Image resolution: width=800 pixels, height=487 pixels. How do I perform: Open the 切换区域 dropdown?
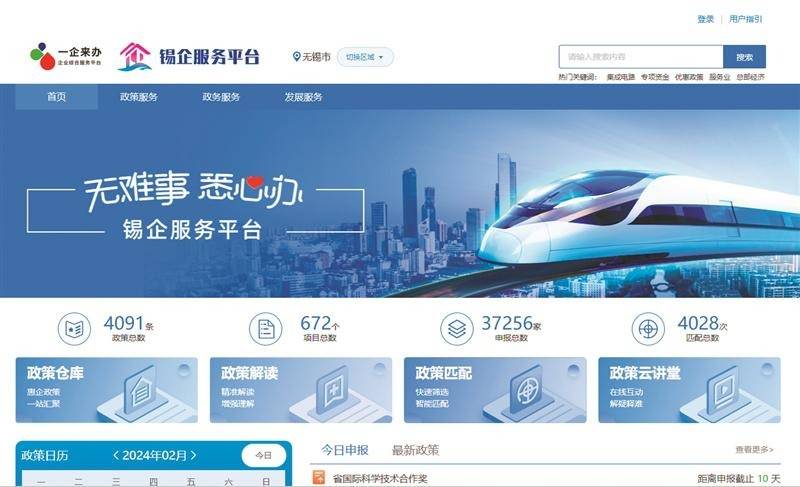point(365,57)
